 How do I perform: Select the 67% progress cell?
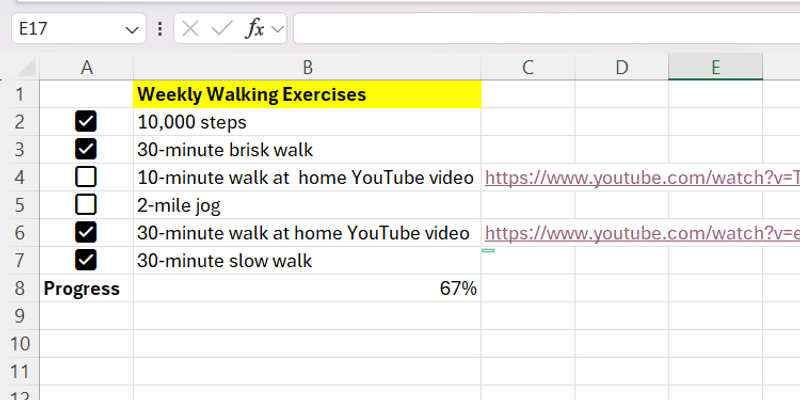(x=307, y=289)
